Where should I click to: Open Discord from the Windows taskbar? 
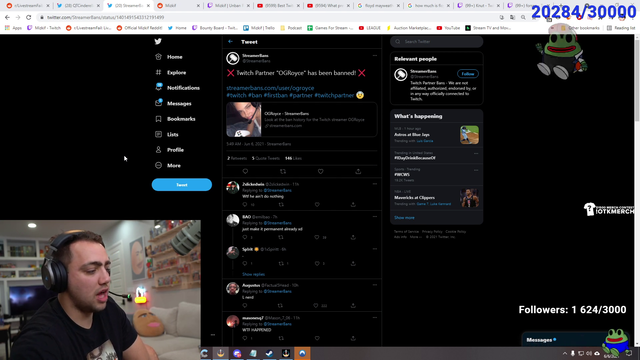pos(237,353)
